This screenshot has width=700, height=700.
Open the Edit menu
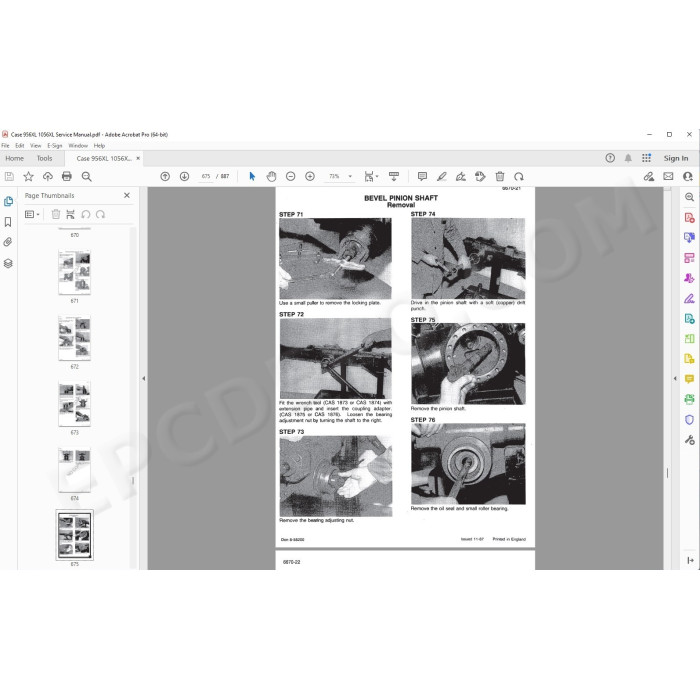coord(20,146)
